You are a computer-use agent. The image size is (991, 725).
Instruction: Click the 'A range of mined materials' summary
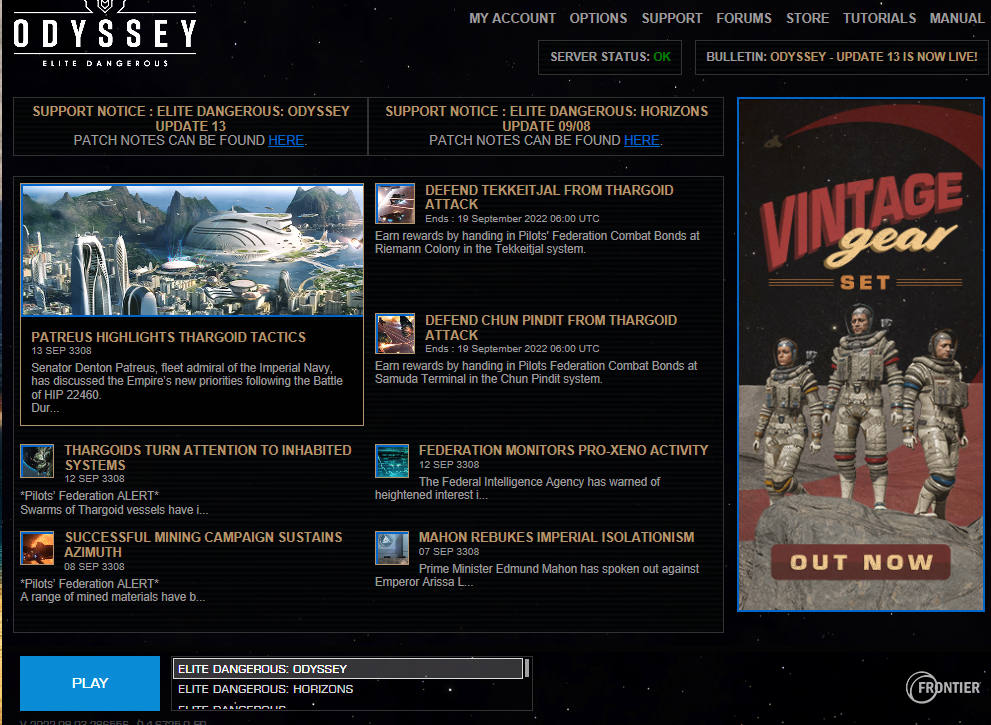click(112, 597)
